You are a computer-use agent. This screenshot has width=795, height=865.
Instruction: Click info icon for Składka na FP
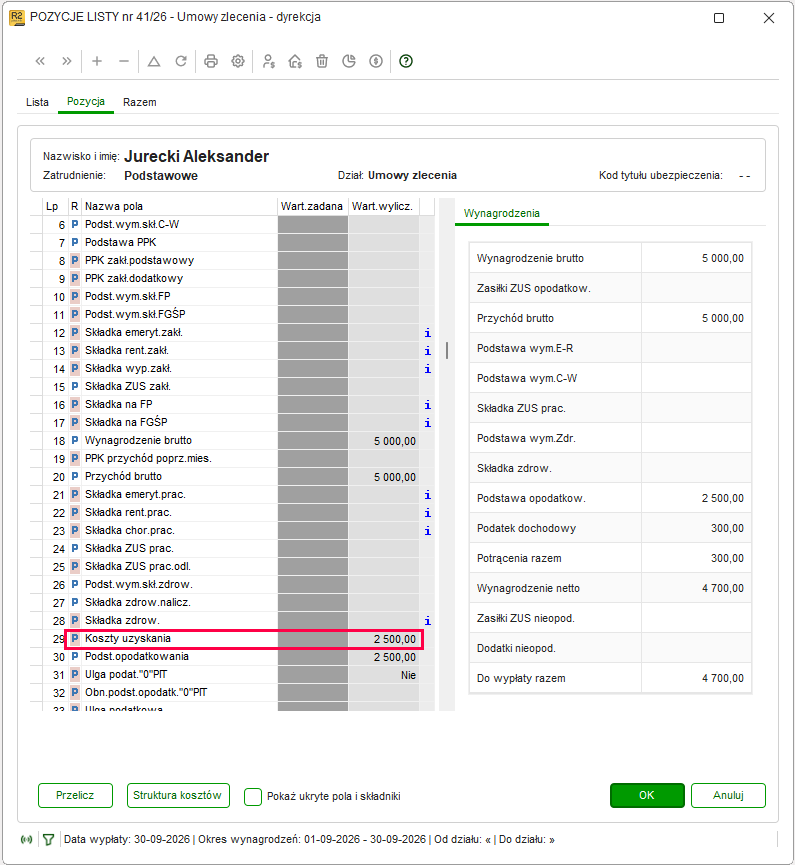428,405
